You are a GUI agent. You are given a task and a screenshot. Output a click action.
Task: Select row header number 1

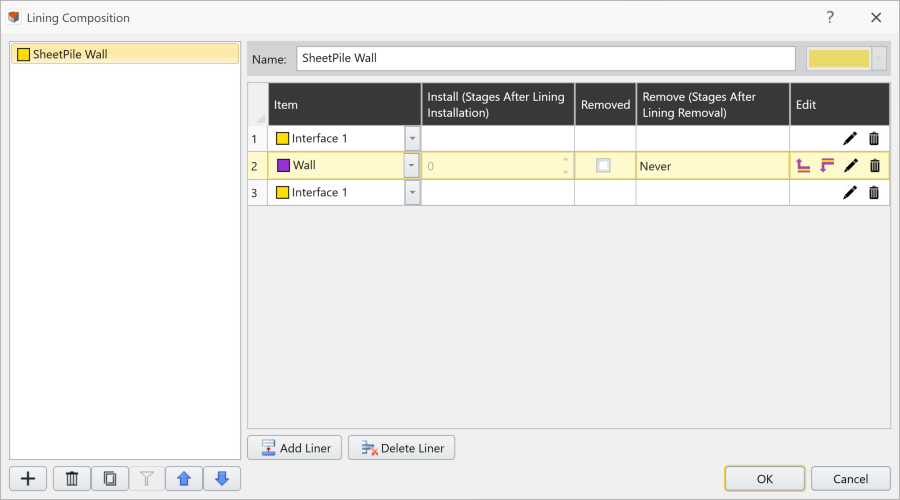(x=258, y=138)
